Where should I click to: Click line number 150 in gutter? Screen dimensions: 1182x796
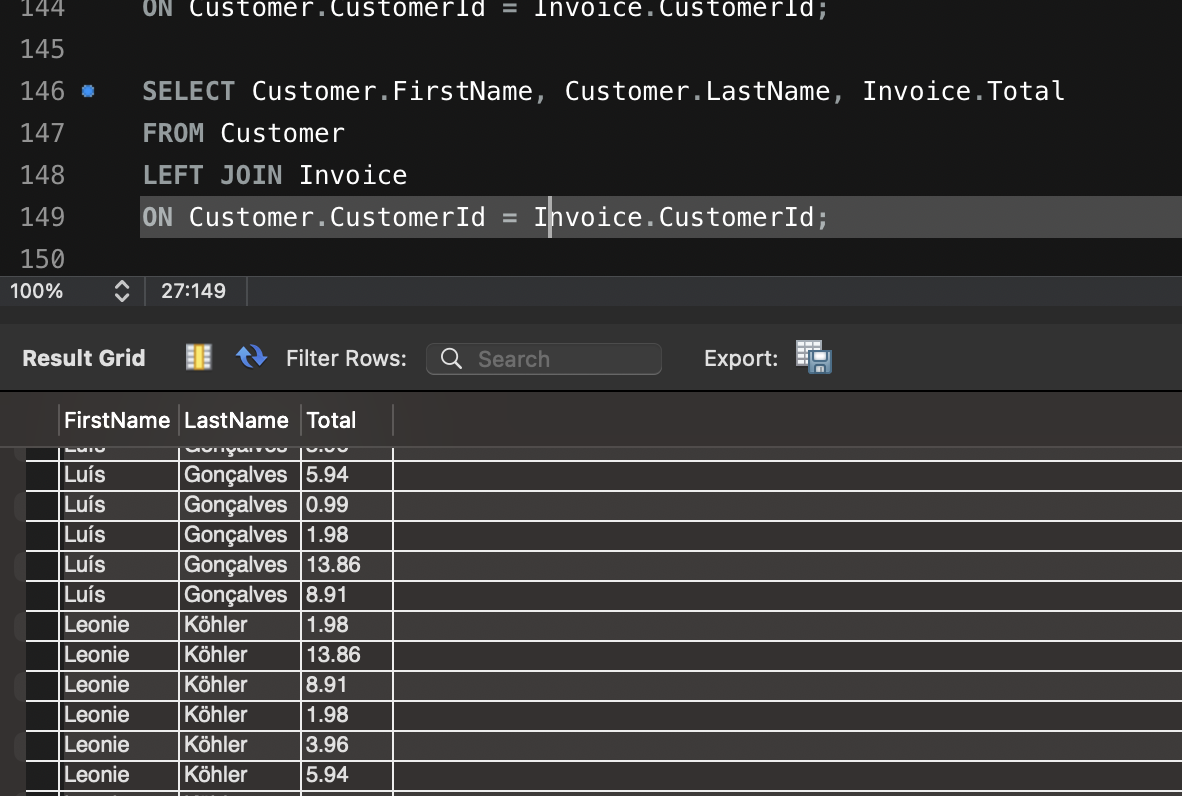(42, 259)
